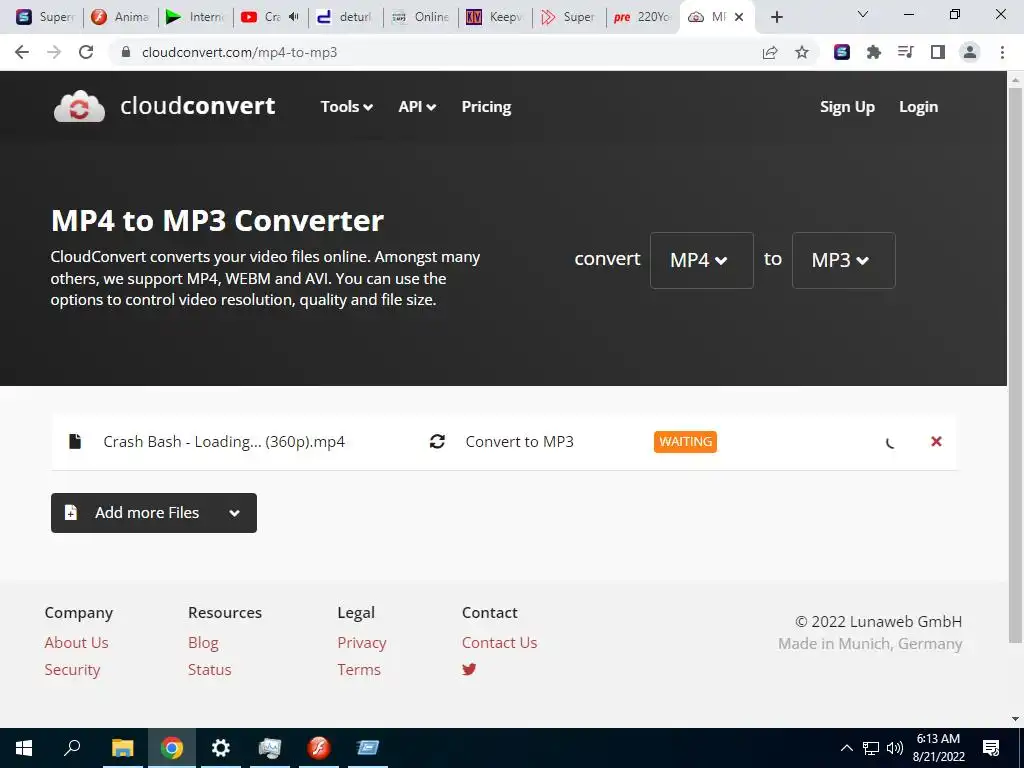
Task: Remove the Crash Bash file with red X
Action: [x=936, y=441]
